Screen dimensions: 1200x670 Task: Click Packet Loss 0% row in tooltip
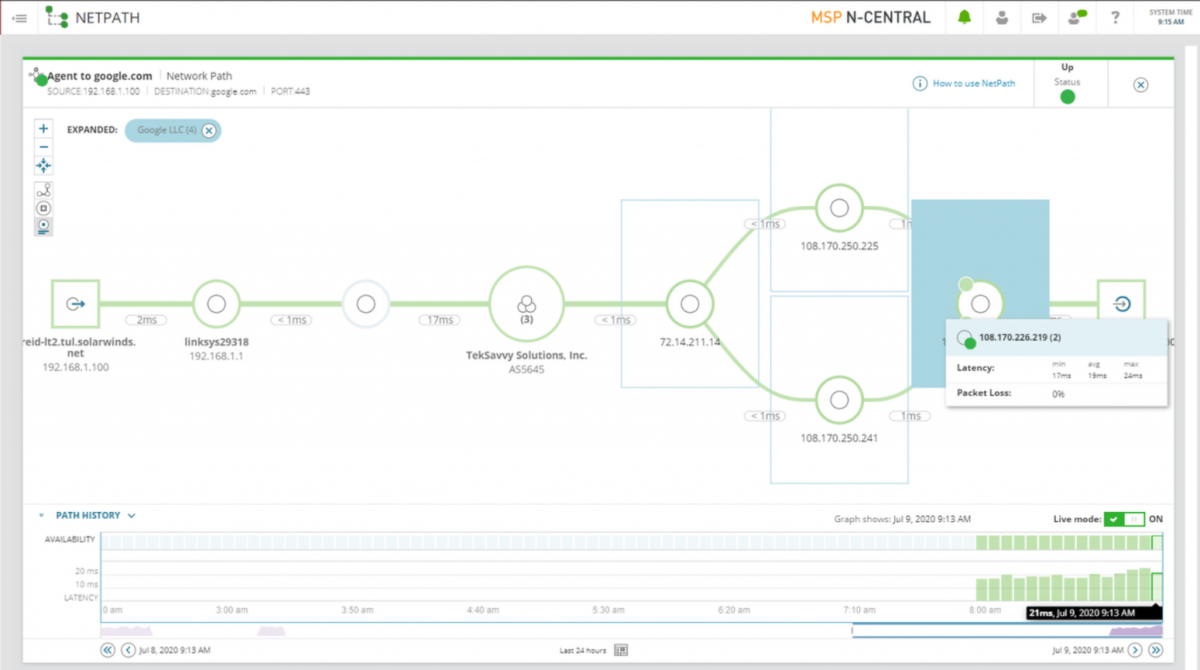[x=1056, y=394]
